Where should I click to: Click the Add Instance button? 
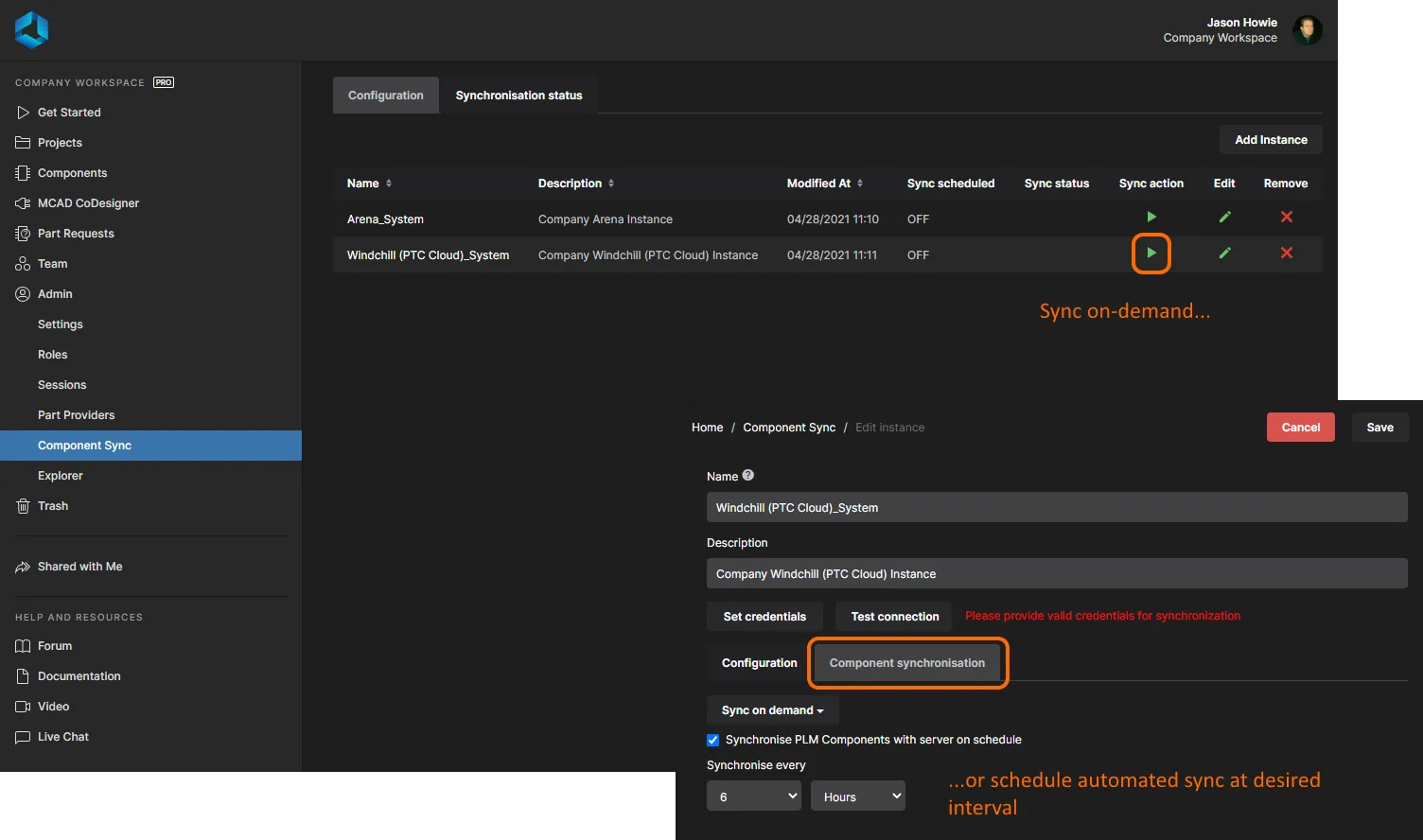1271,140
